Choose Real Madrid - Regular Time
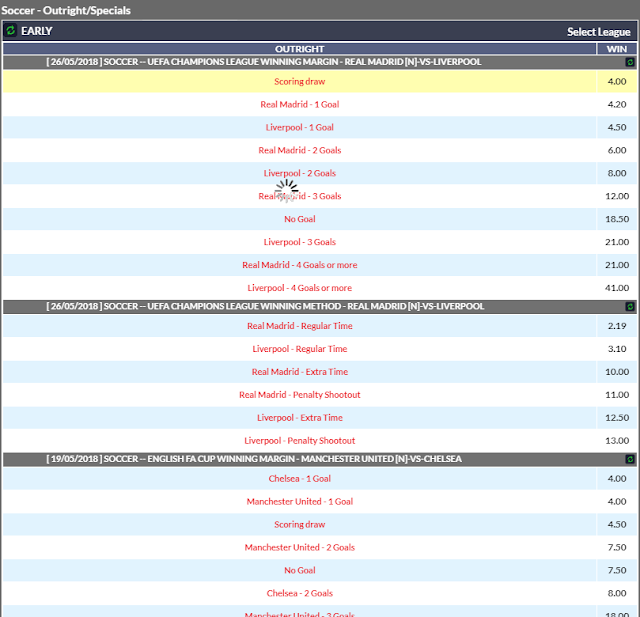The width and height of the screenshot is (640, 617). point(300,326)
